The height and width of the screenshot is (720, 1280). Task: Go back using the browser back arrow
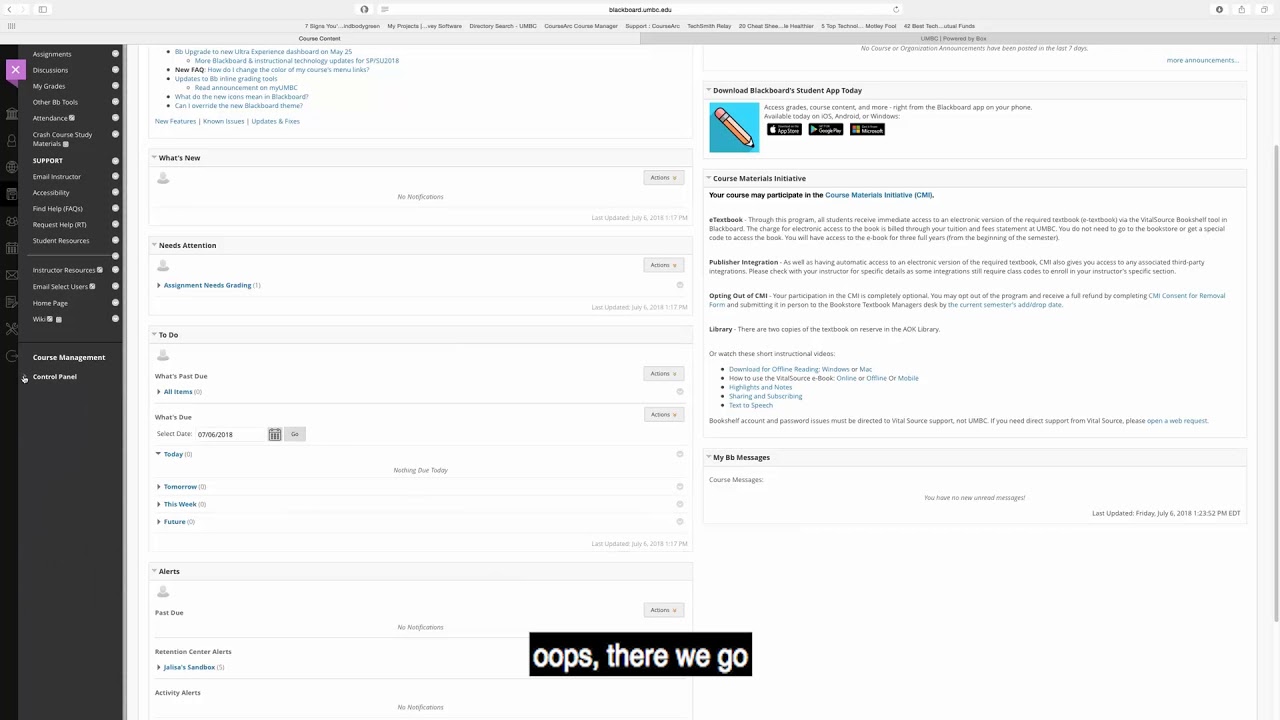[x=9, y=10]
